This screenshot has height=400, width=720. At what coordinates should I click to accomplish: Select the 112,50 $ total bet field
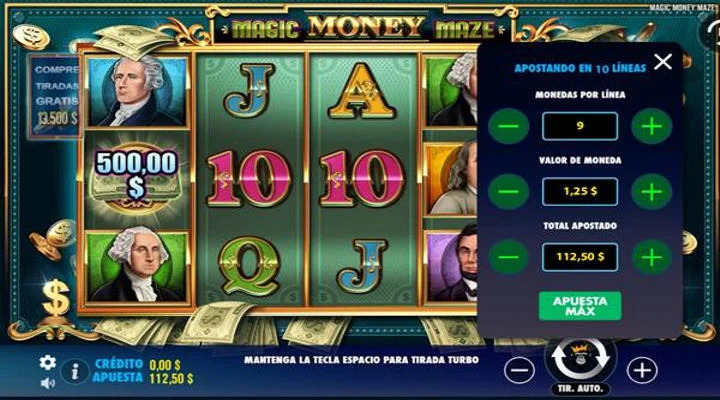click(580, 257)
